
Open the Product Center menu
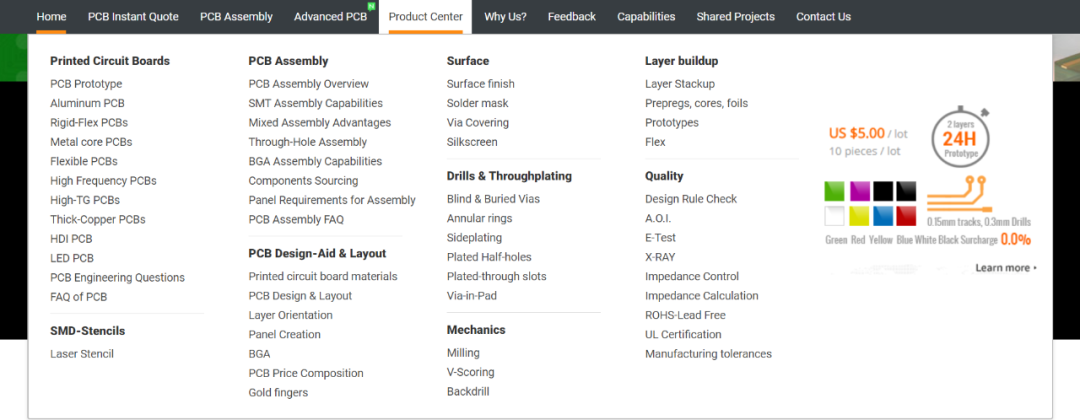pyautogui.click(x=425, y=16)
